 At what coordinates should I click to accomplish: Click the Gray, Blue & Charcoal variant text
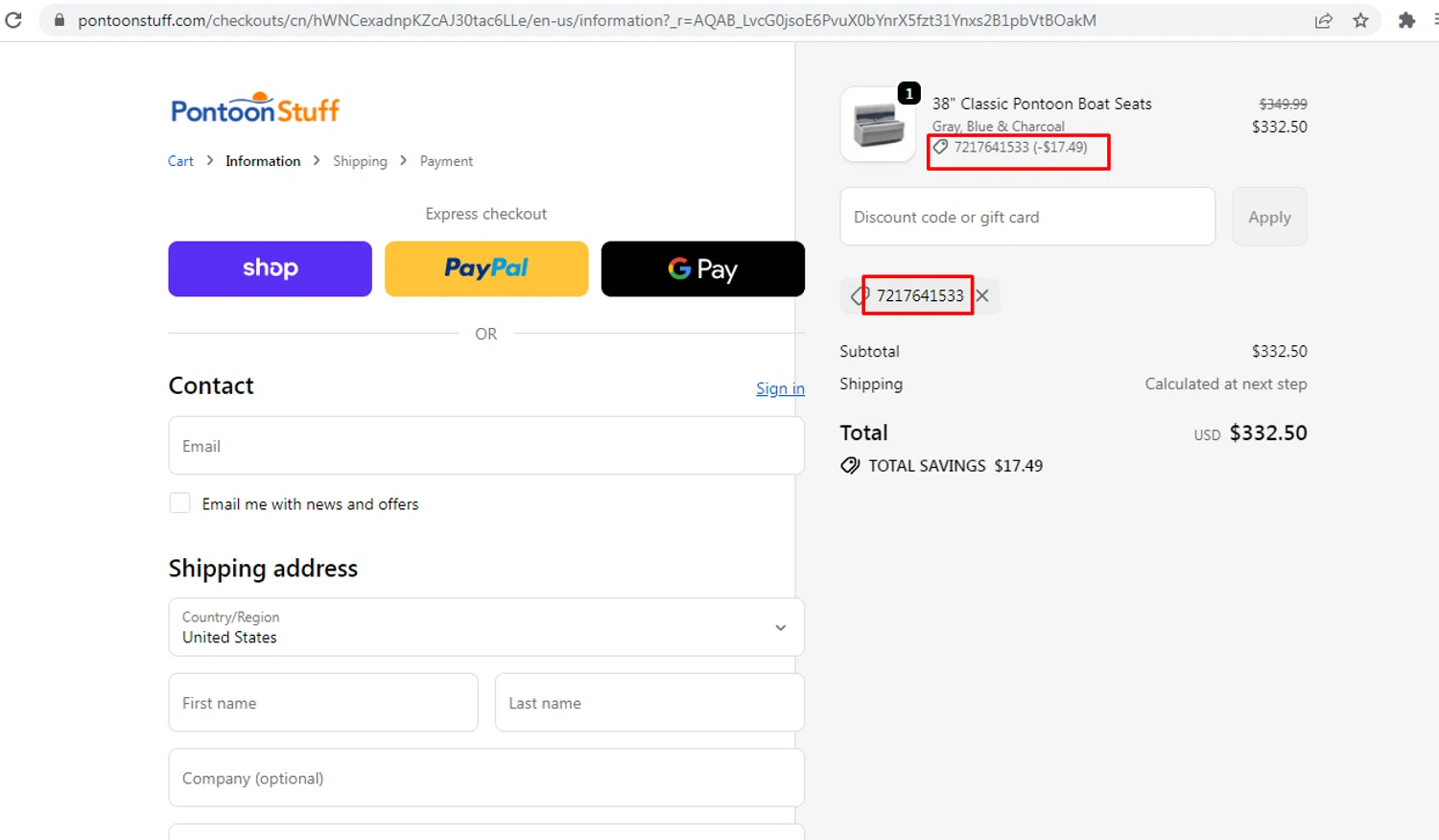[999, 127]
